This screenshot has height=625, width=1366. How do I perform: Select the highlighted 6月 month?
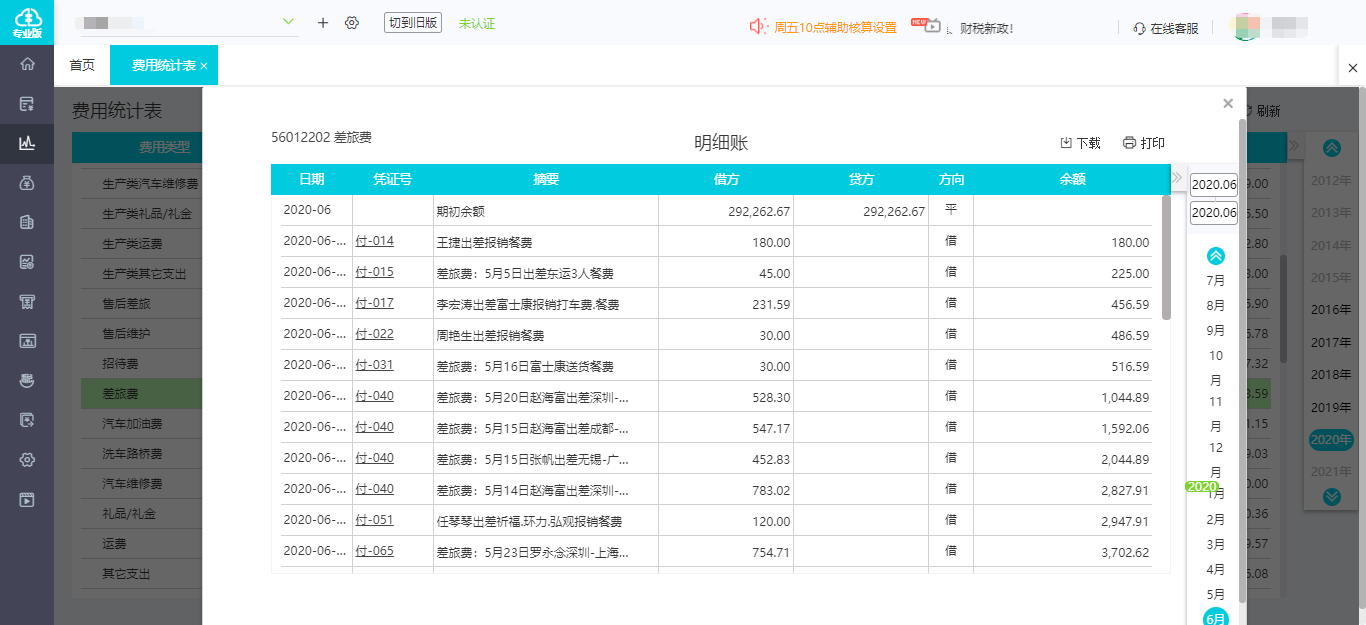click(x=1216, y=617)
